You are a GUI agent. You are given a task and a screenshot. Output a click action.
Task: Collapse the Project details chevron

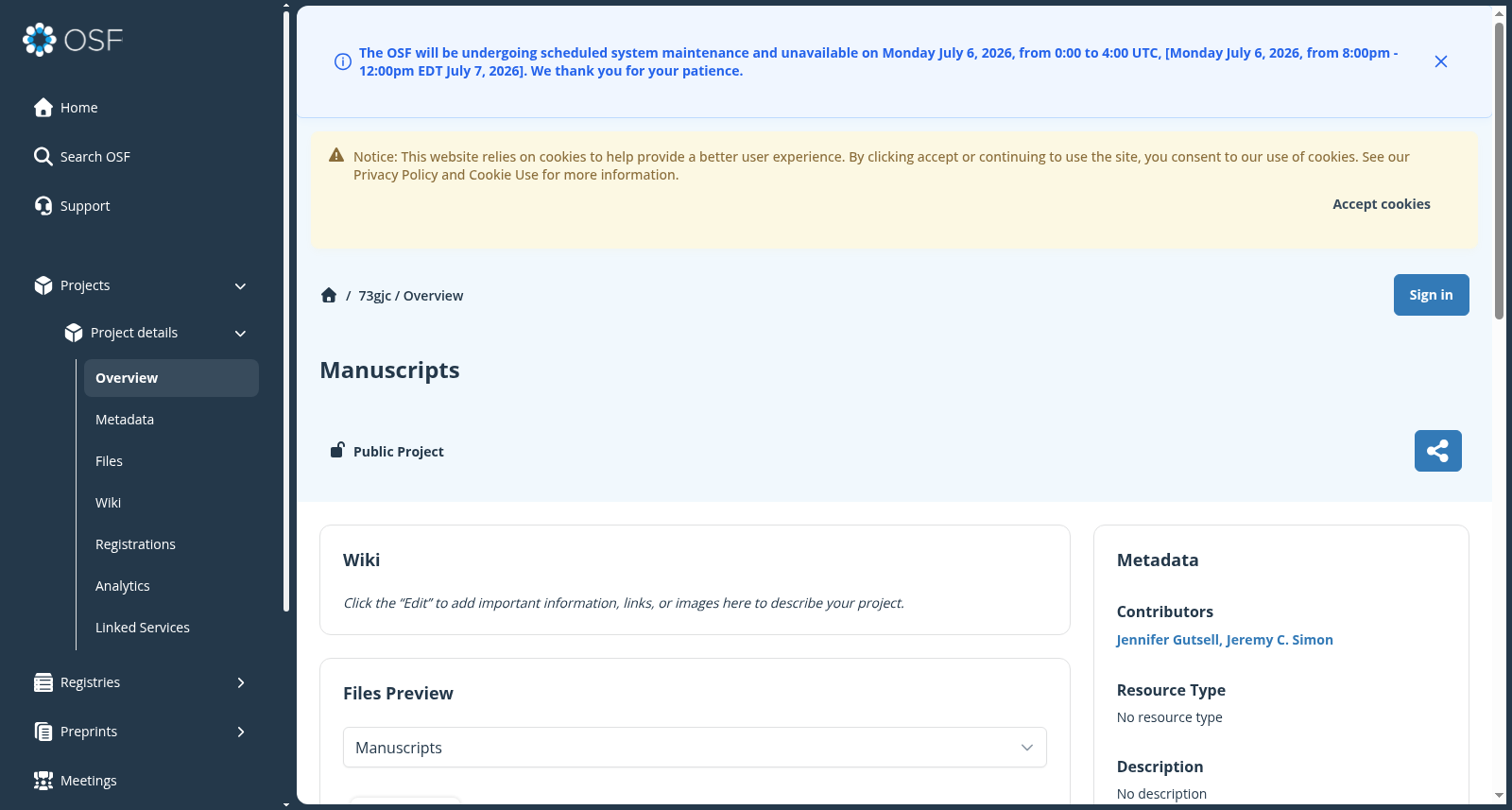pos(240,333)
